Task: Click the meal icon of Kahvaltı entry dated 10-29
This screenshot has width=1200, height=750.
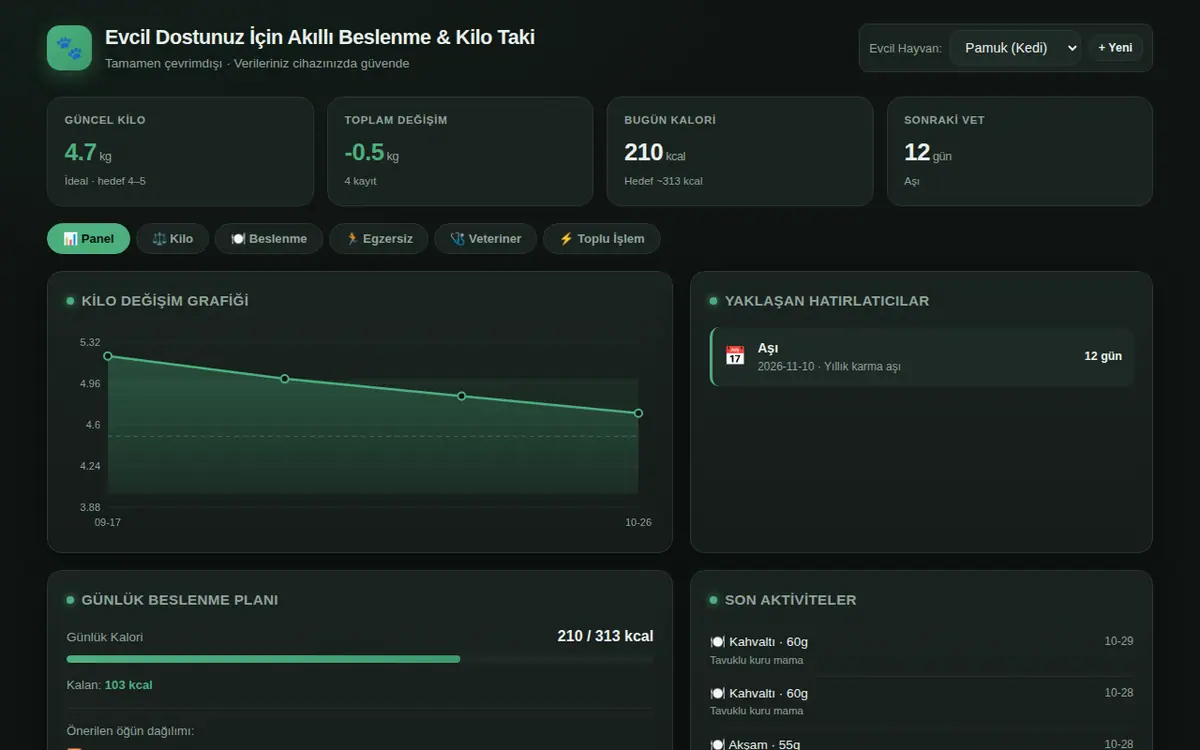Action: click(717, 642)
